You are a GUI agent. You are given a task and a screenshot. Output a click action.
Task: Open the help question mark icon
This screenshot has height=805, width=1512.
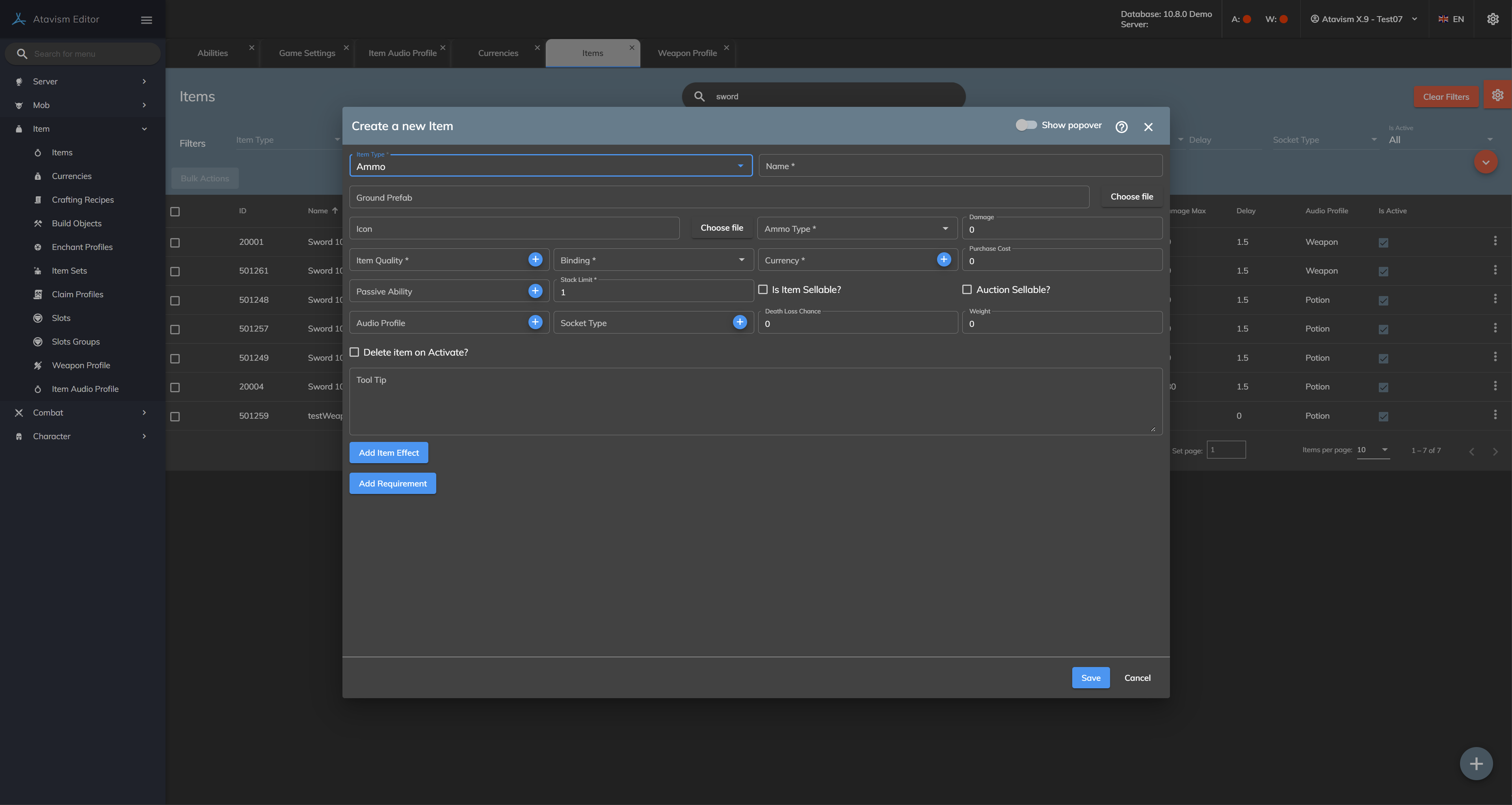click(x=1121, y=127)
